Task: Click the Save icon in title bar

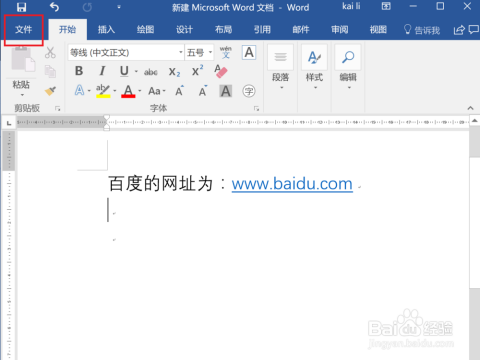Action: (x=22, y=7)
